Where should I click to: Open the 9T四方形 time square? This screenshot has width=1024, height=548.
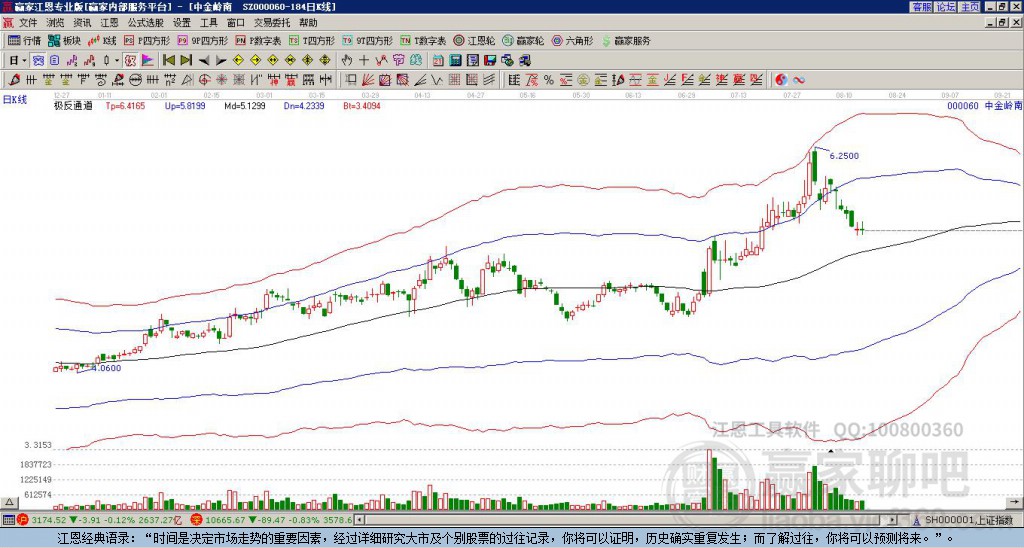(x=367, y=40)
